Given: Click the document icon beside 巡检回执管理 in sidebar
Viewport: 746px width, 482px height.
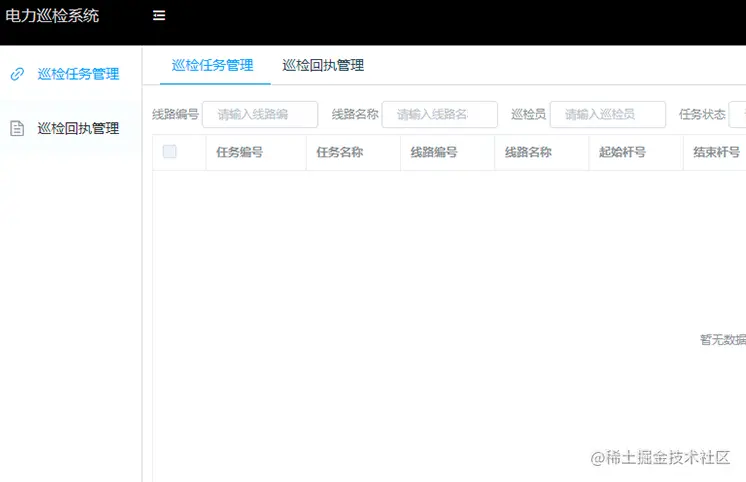Looking at the screenshot, I should tap(17, 128).
